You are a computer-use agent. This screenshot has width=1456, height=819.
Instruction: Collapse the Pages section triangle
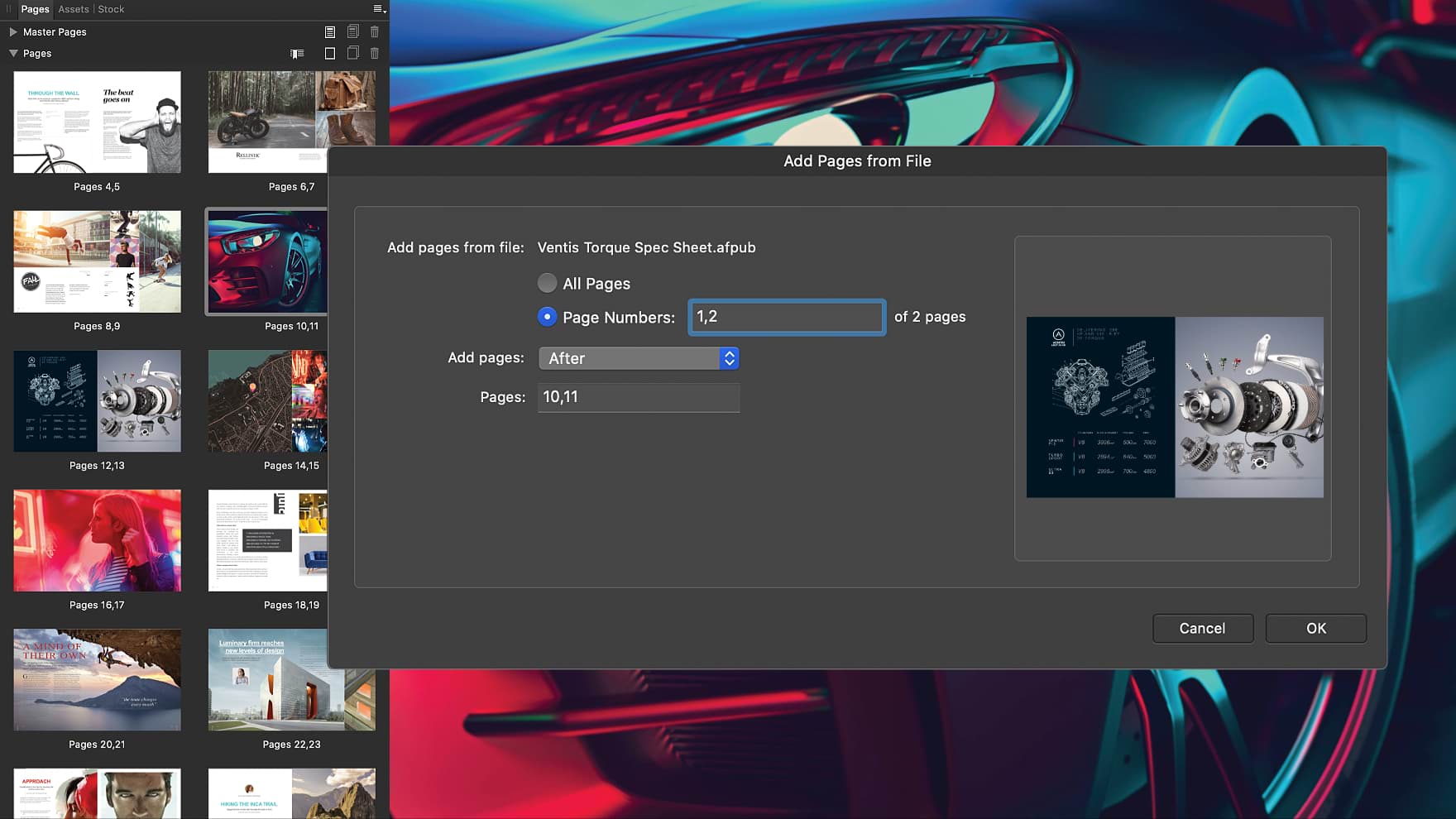point(13,53)
